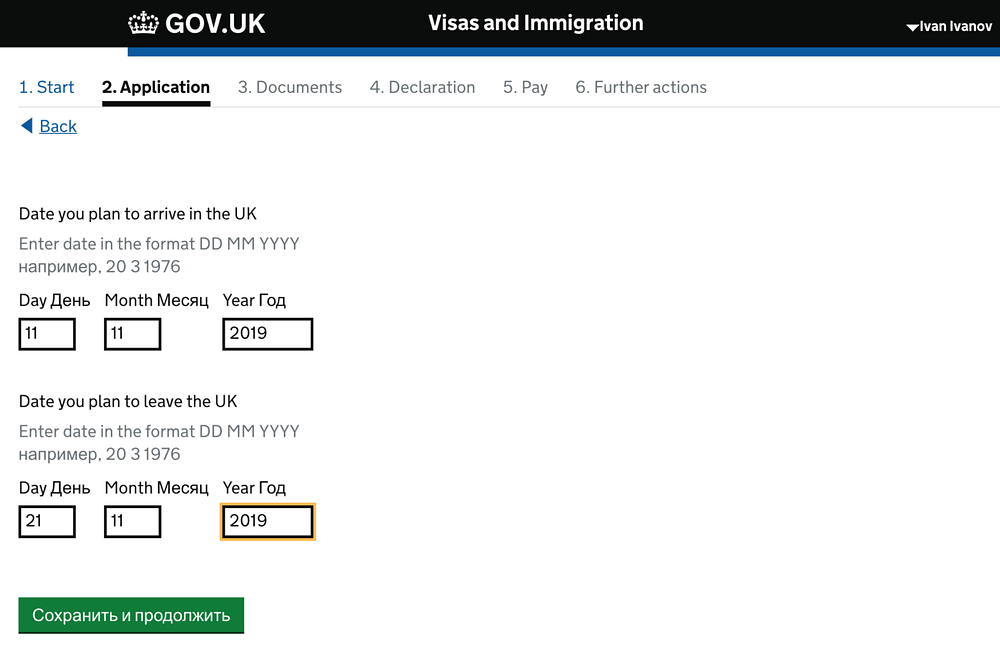Focus the arrival Day input field
Image resolution: width=1000 pixels, height=652 pixels.
tap(47, 334)
